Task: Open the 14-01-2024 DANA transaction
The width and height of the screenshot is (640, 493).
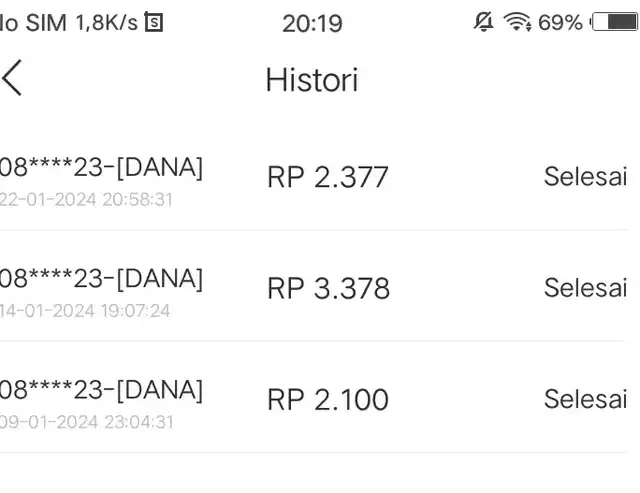Action: pos(102,278)
